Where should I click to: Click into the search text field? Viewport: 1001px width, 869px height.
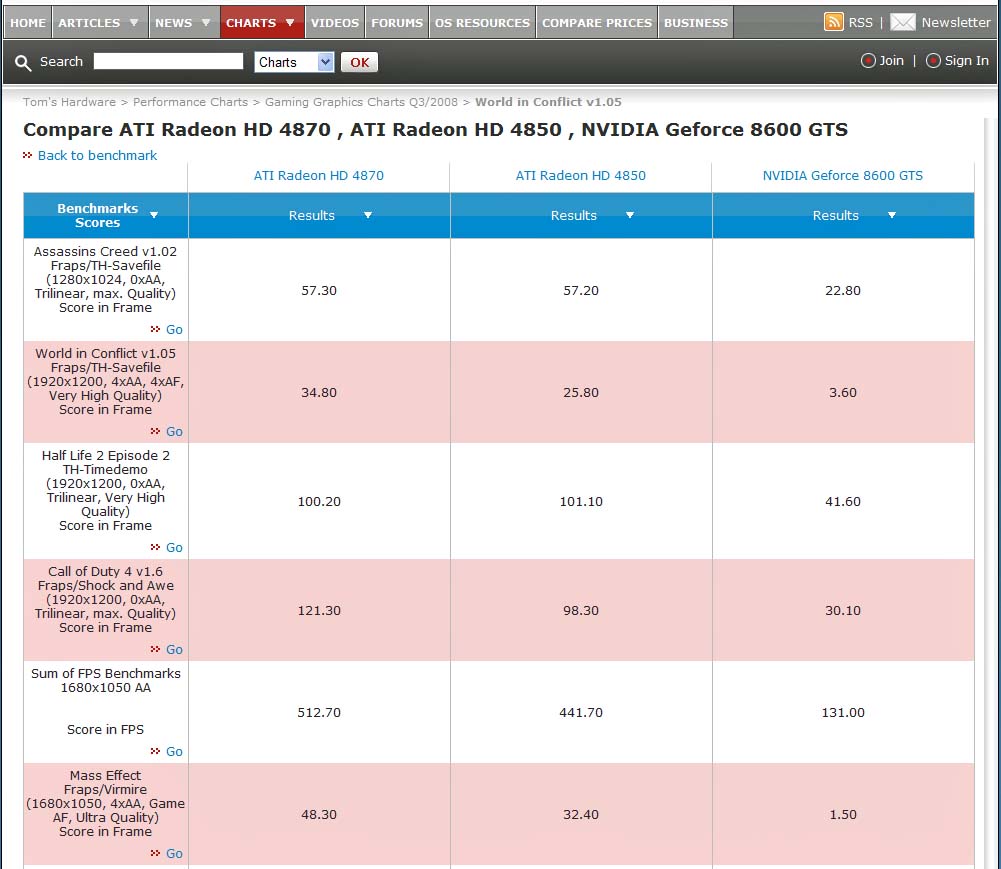tap(169, 61)
